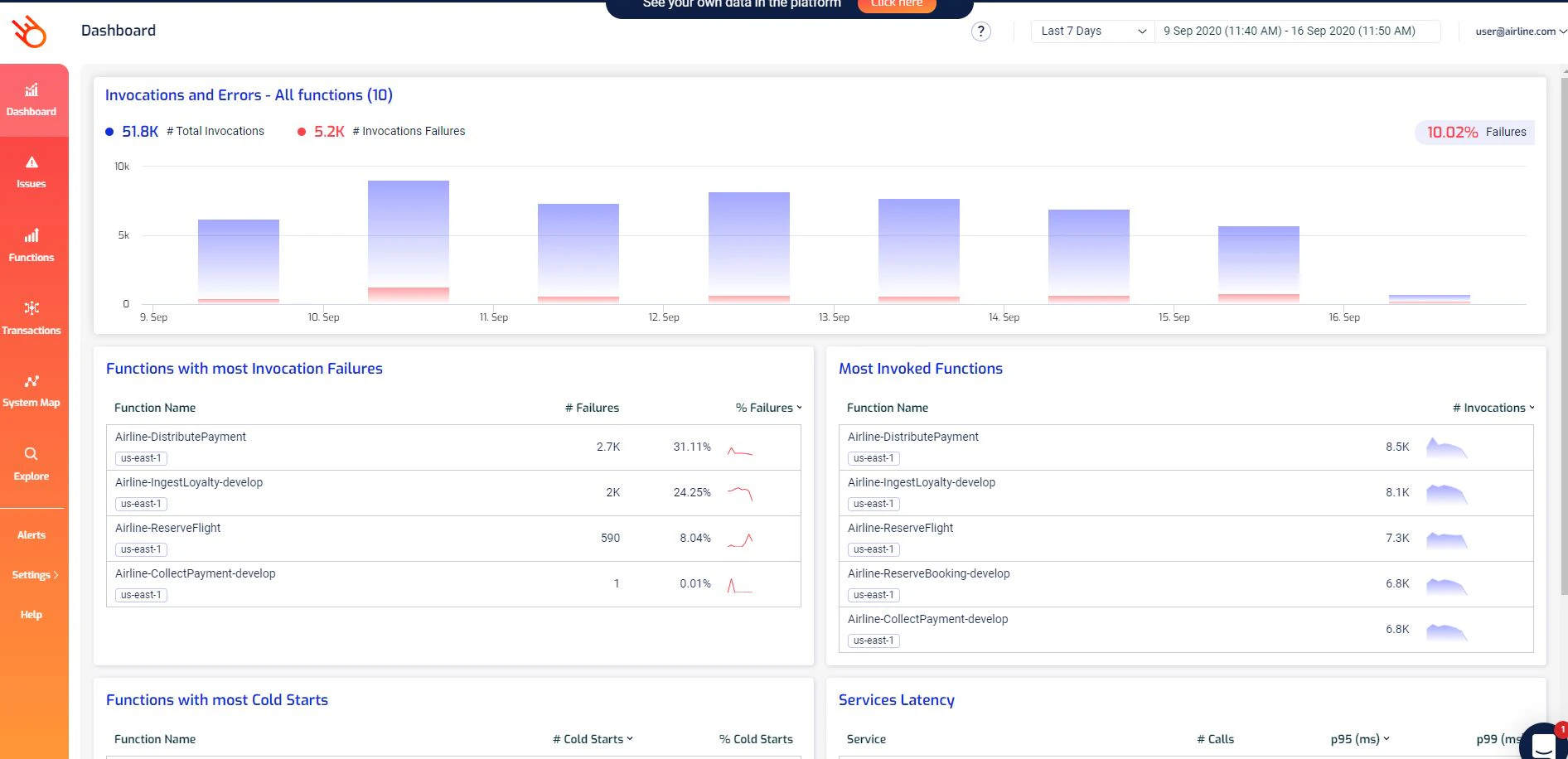Open Airline-ReserveFlight in failures table
The image size is (1568, 759).
coord(168,528)
